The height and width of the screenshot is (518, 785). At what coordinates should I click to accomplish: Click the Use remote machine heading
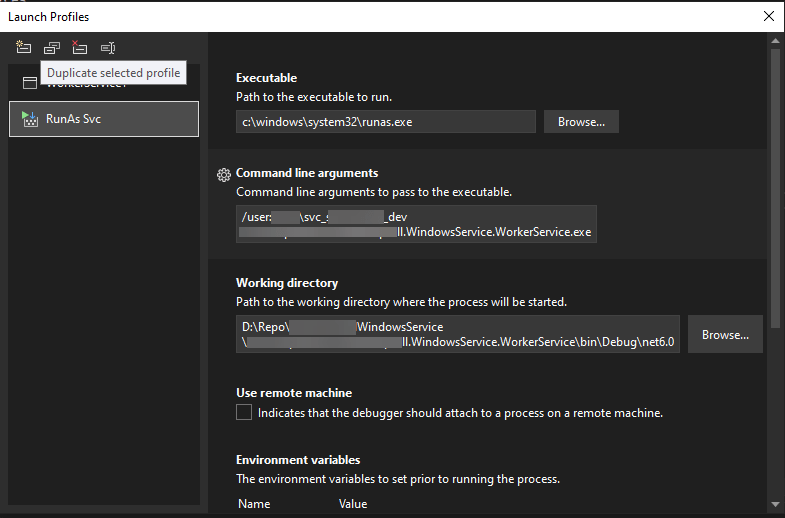click(294, 393)
